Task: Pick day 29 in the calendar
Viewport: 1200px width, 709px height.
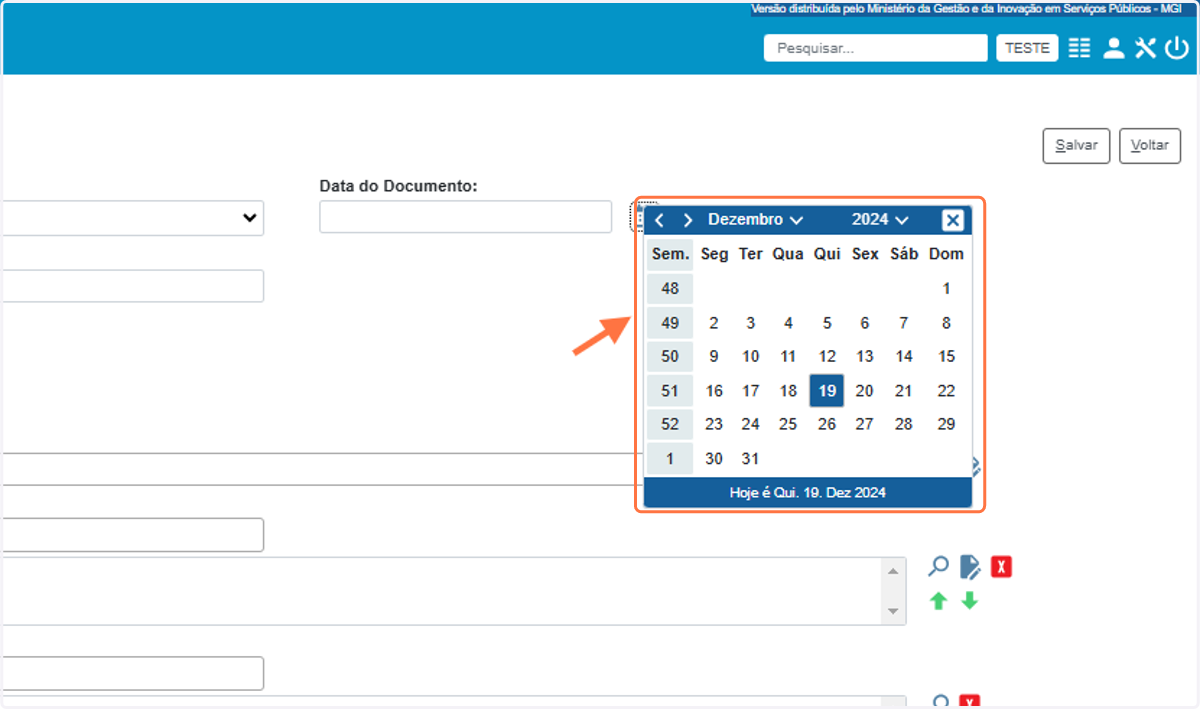Action: coord(946,424)
